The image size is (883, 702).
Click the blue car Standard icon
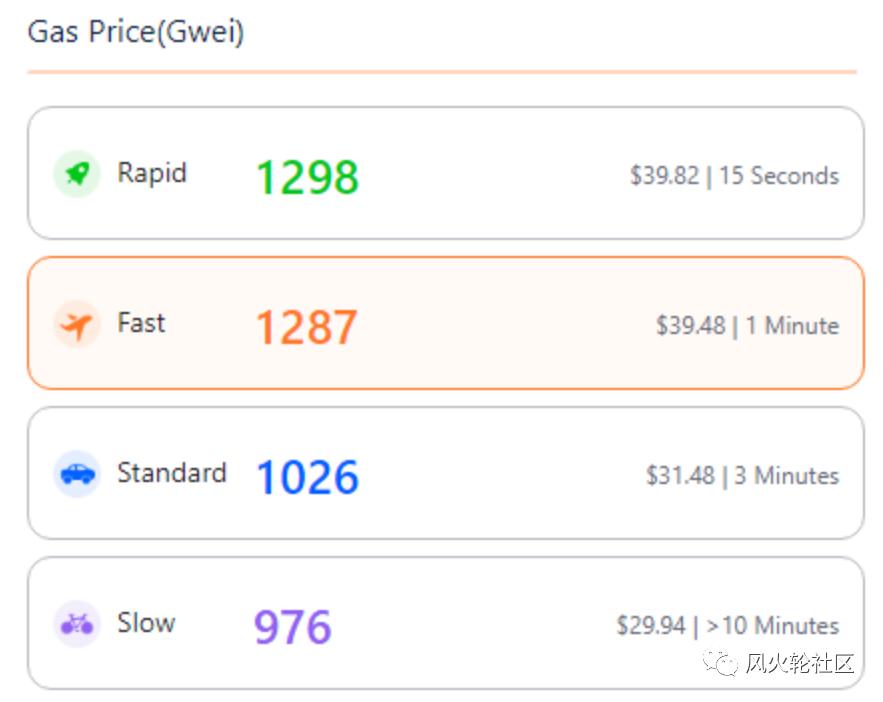[77, 473]
